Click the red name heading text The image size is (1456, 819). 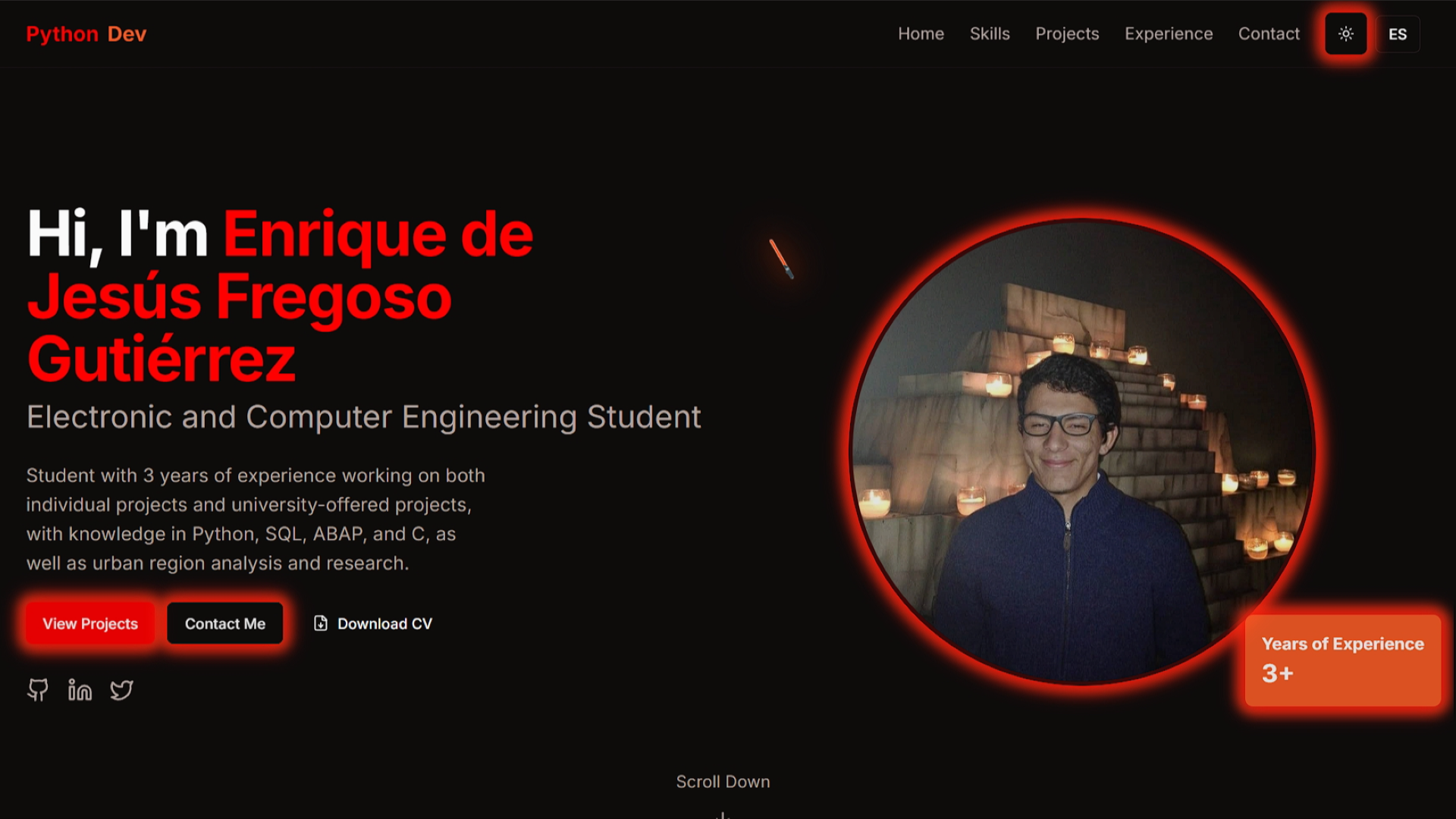(x=239, y=297)
